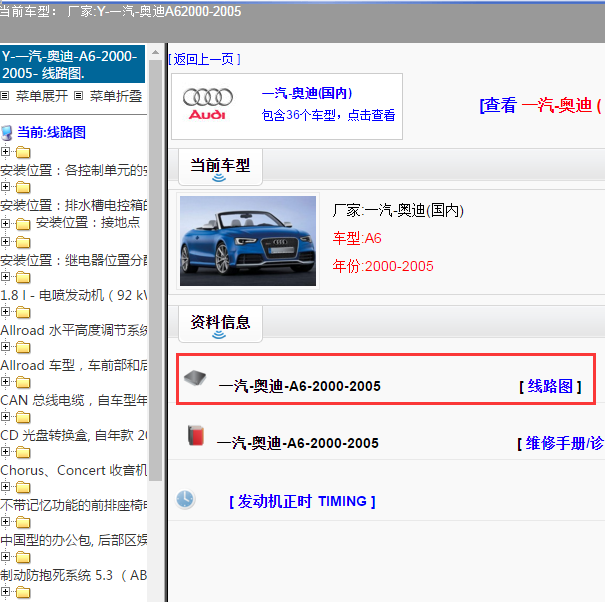The height and width of the screenshot is (602, 605).
Task: Open 一汽-奥迪(国内) brand link
Action: click(x=307, y=93)
